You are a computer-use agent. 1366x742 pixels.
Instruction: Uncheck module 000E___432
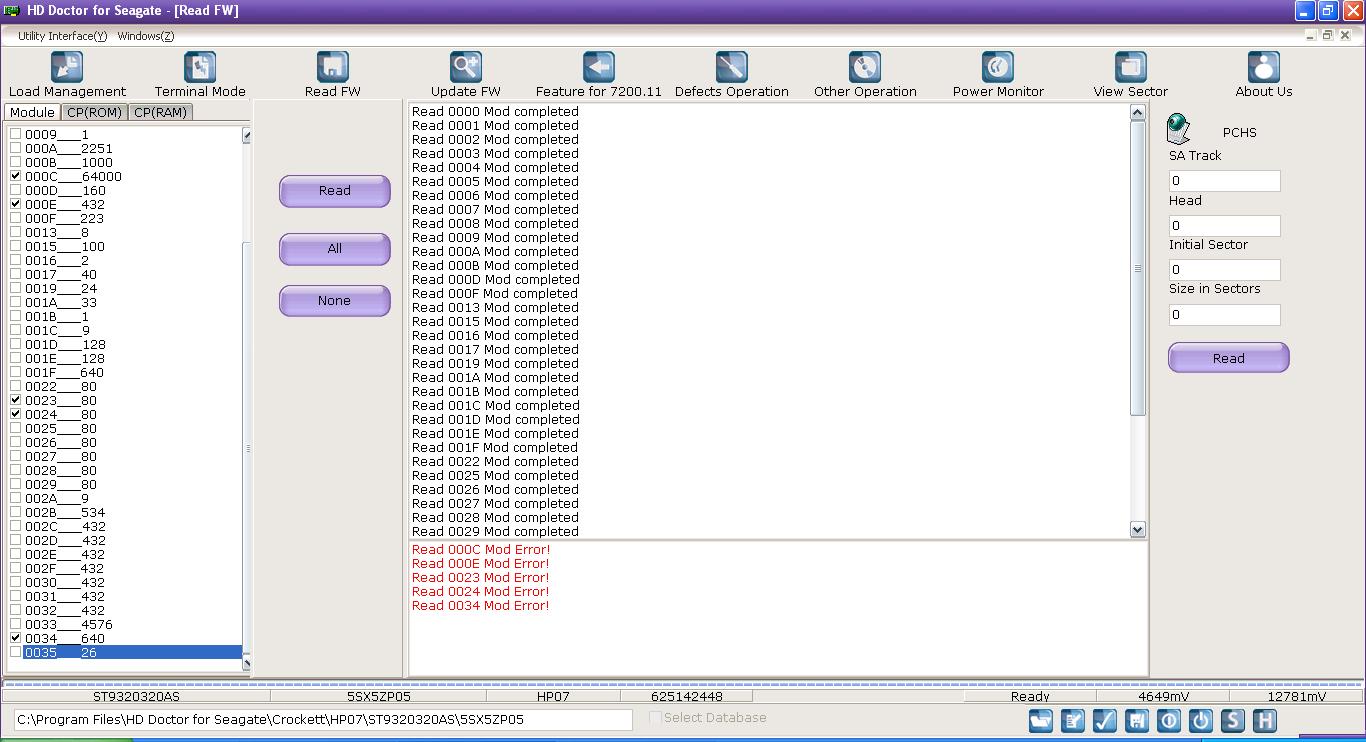(15, 204)
